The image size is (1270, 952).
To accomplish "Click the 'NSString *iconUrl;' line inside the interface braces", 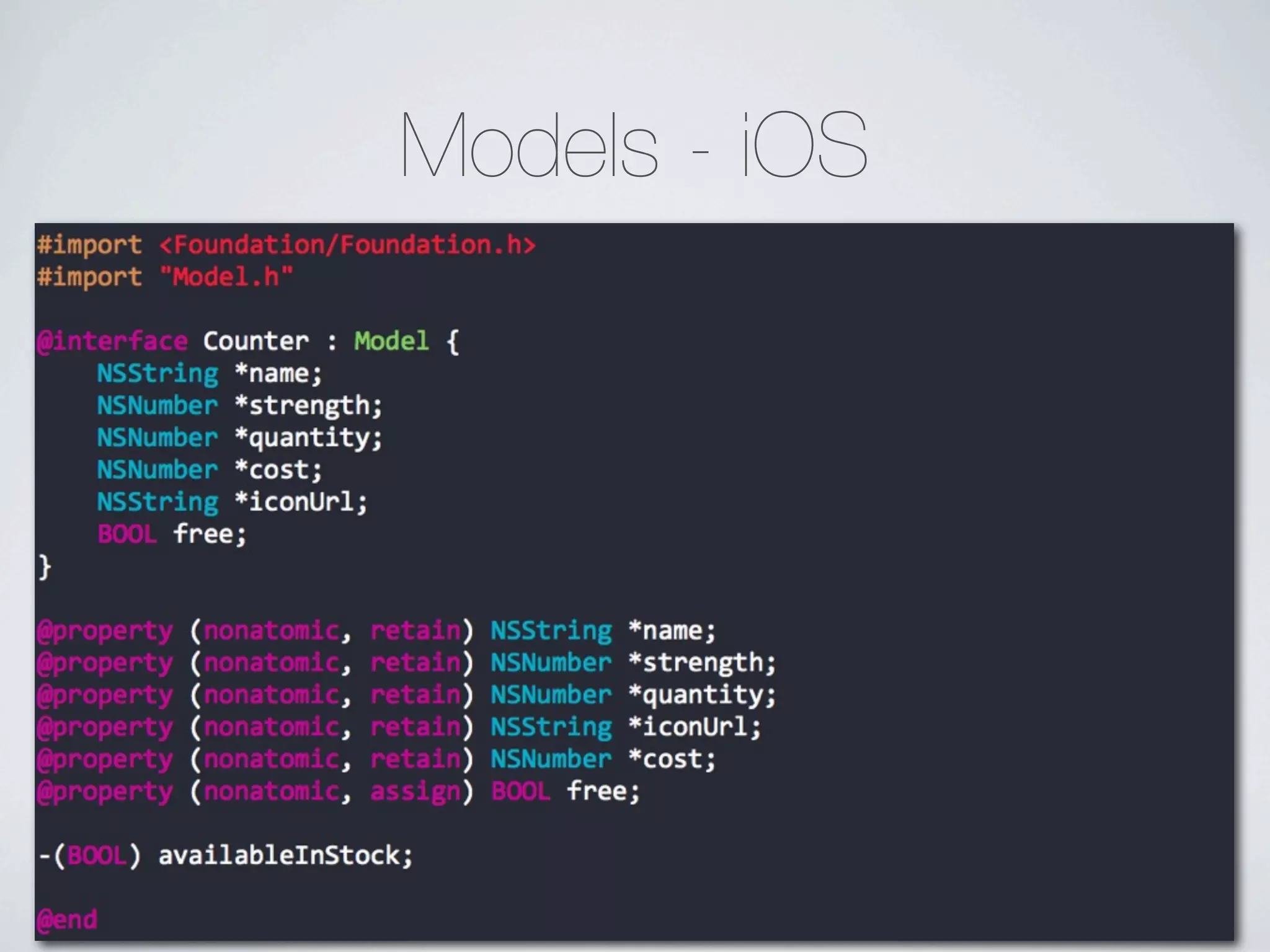I will coord(232,502).
